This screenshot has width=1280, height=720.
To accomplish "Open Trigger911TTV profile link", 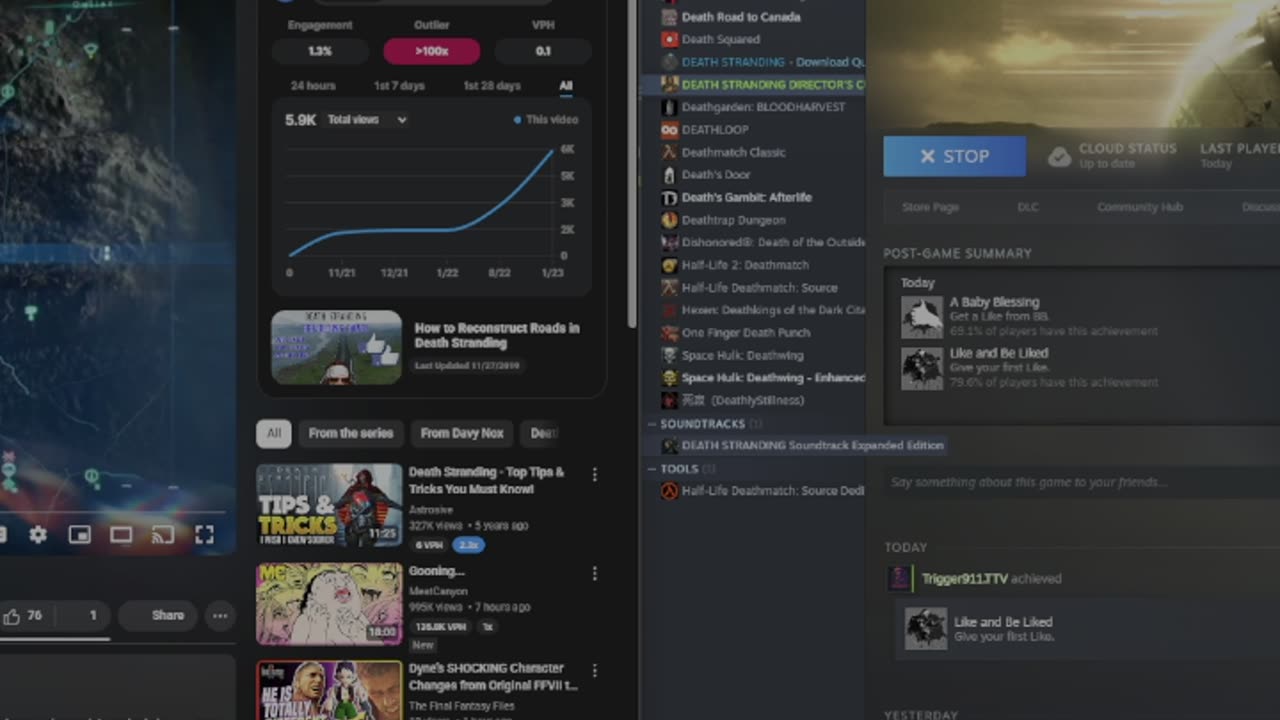I will (x=964, y=578).
